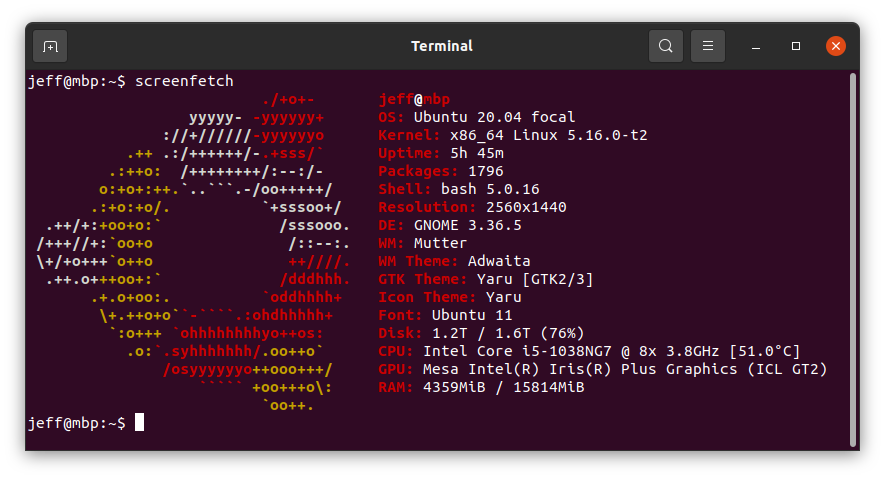Click the CPU line Intel Core i5-1038NG7
885x479 pixels.
coord(589,351)
